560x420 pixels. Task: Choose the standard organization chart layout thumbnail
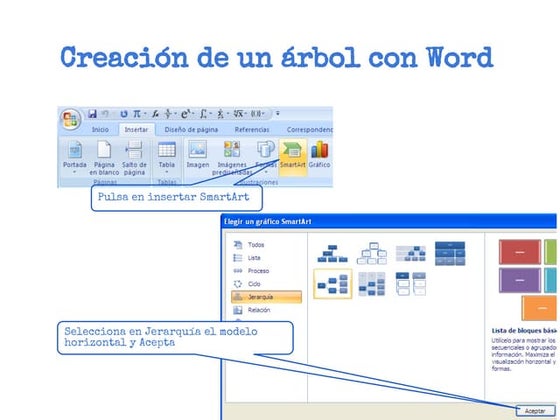click(x=332, y=254)
